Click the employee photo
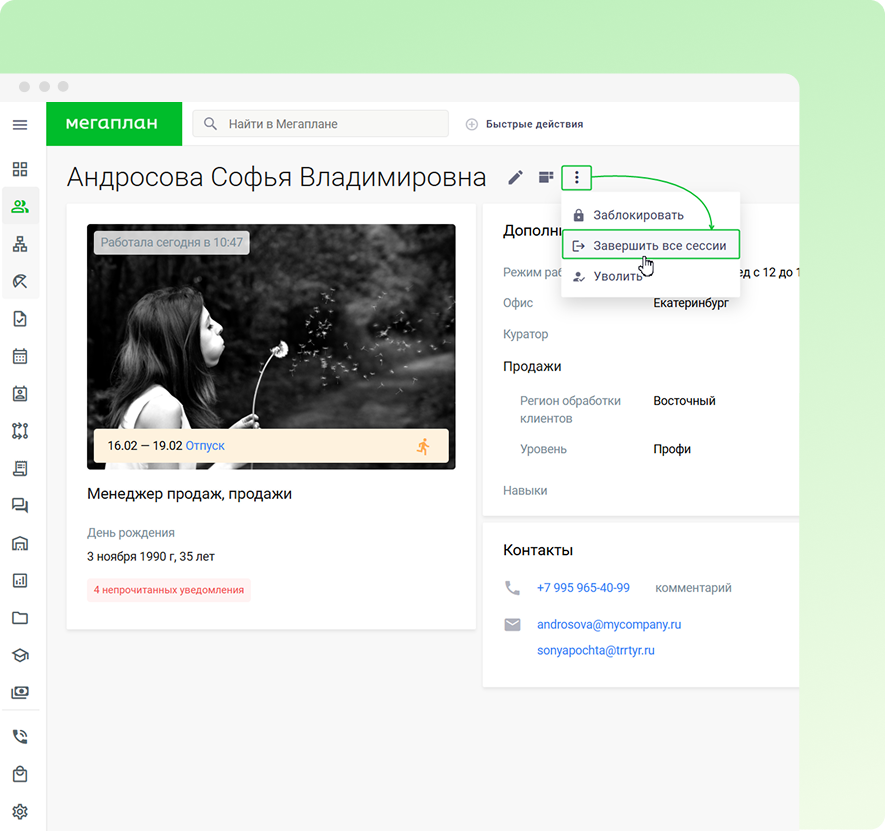Screen dimensions: 885x831 (271, 347)
